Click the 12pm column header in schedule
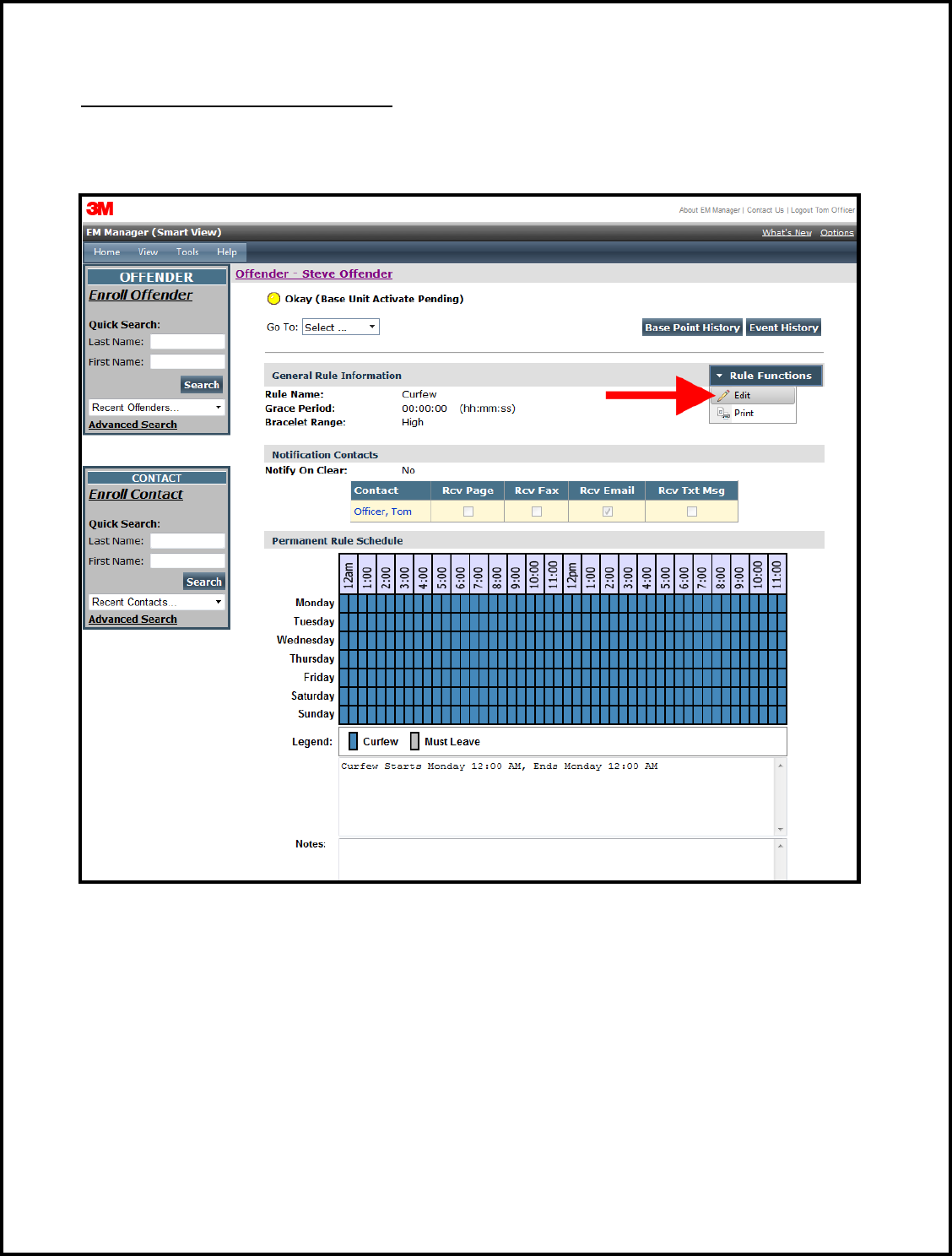Screen dimensions: 952x1256 pos(571,574)
